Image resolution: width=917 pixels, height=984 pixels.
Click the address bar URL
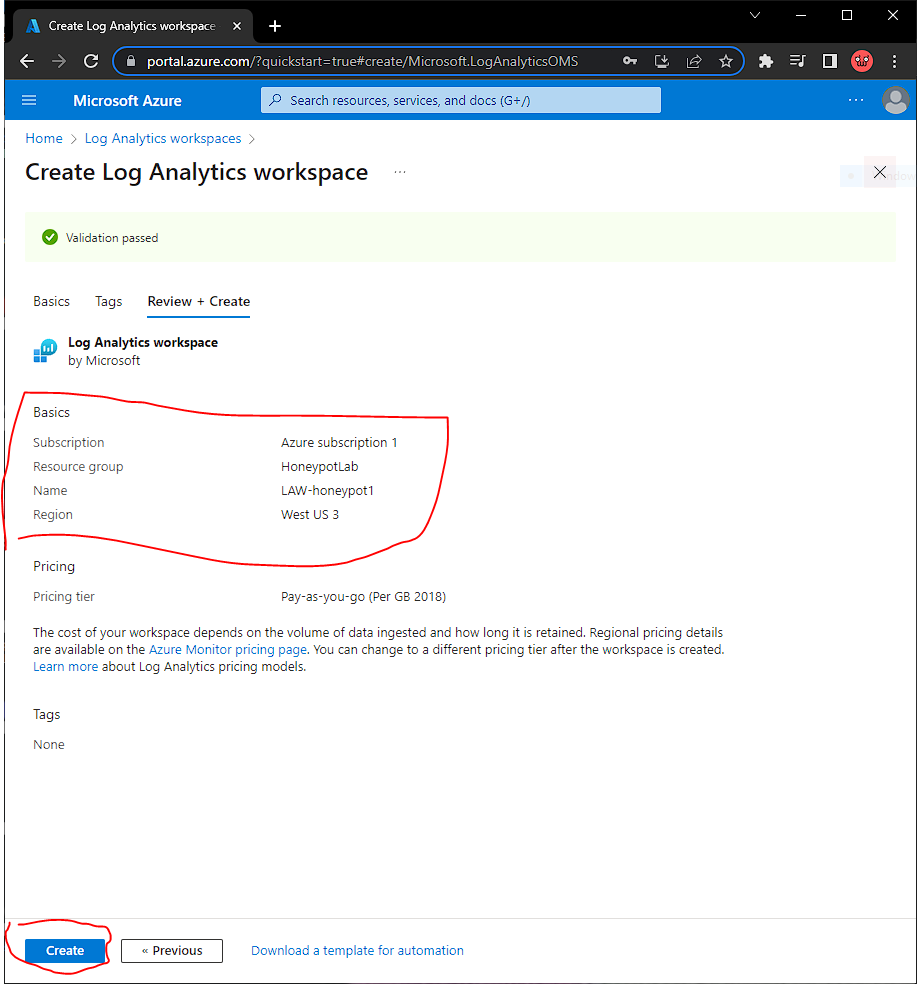tap(362, 61)
